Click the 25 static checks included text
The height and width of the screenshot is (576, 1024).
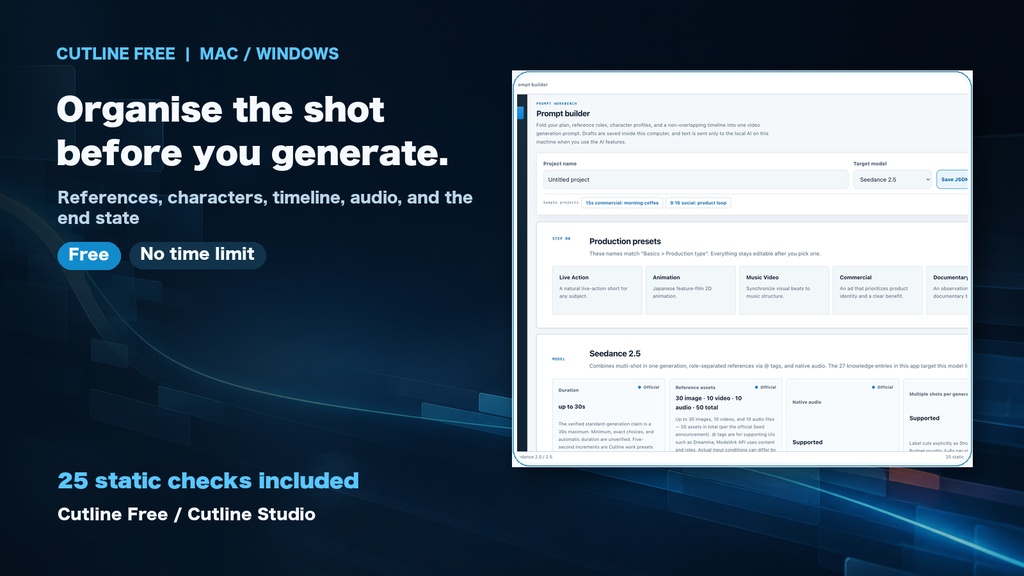[x=208, y=481]
